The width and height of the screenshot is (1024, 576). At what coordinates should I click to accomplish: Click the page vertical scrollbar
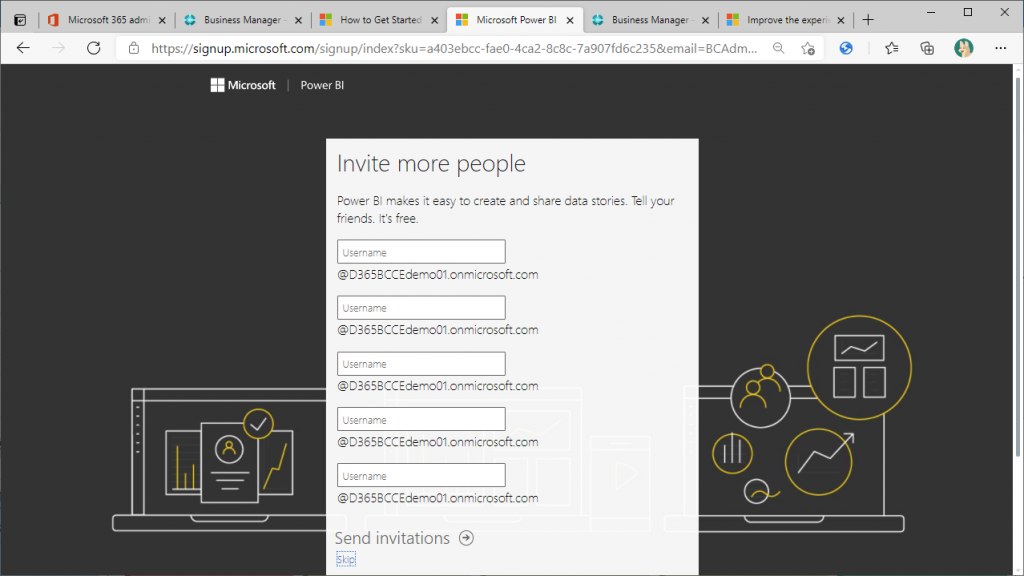point(1017,268)
